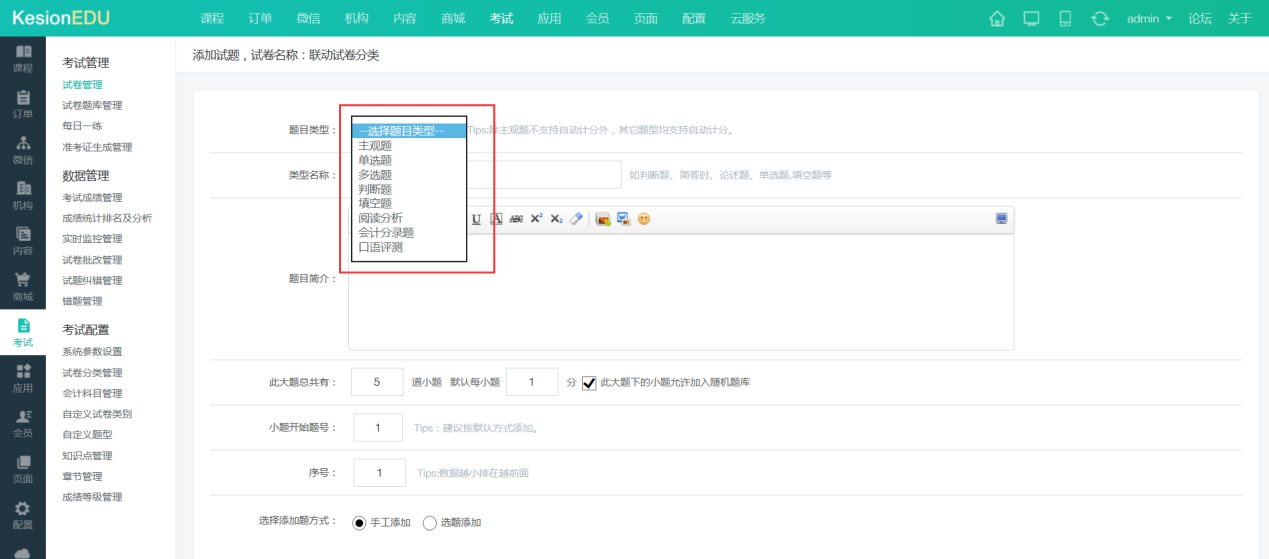Image resolution: width=1269 pixels, height=559 pixels.
Task: Open the mobile phone preview icon
Action: (1065, 19)
